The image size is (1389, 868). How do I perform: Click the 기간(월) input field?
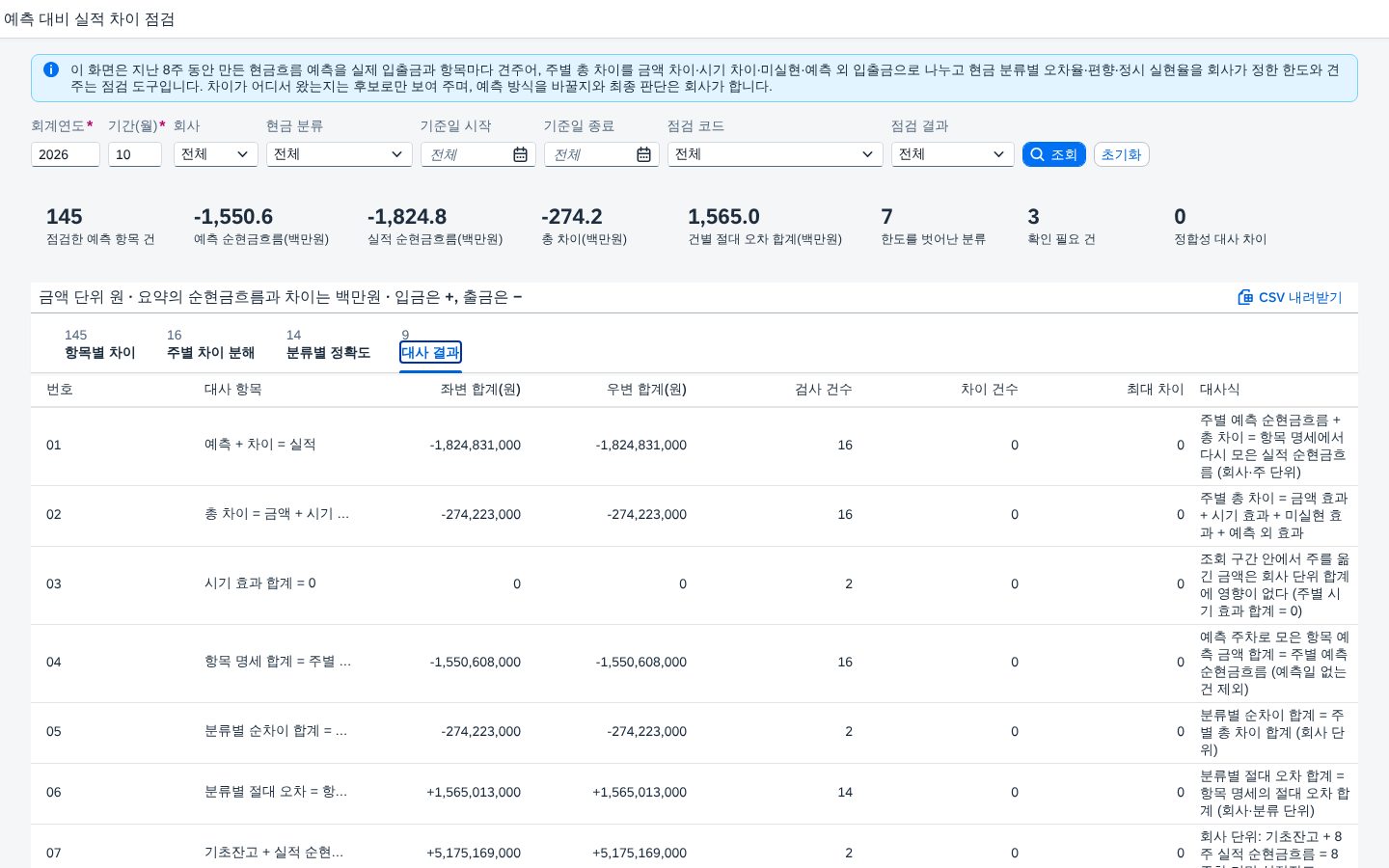coord(135,154)
